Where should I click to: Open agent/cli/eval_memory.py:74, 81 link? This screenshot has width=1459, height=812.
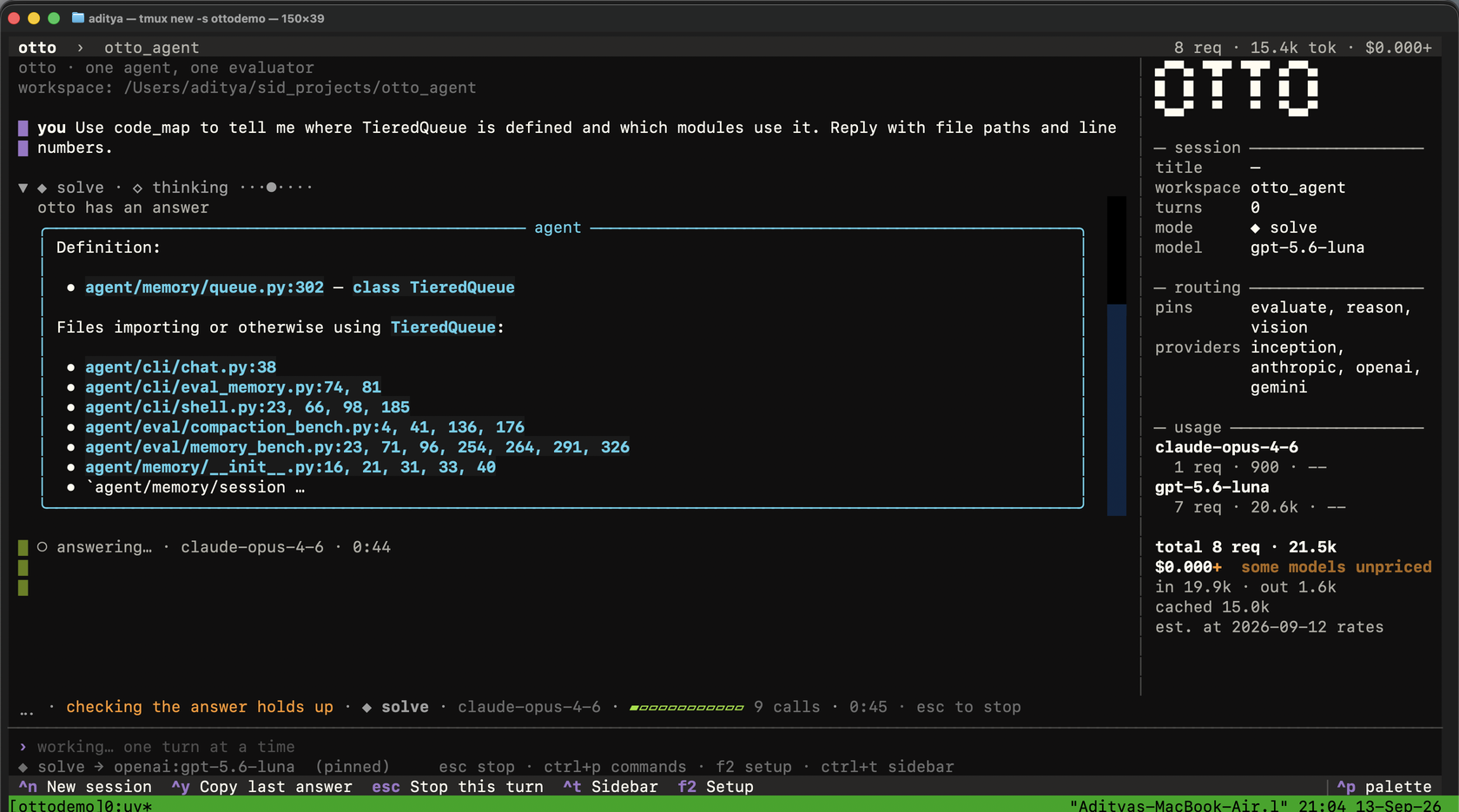click(x=233, y=387)
